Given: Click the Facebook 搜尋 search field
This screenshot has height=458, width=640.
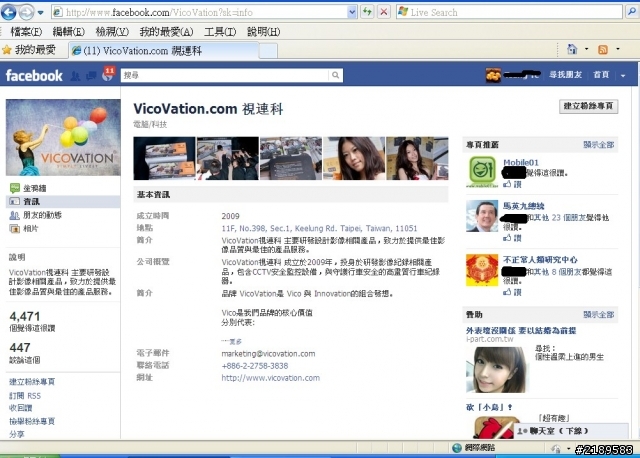Looking at the screenshot, I should coord(224,75).
